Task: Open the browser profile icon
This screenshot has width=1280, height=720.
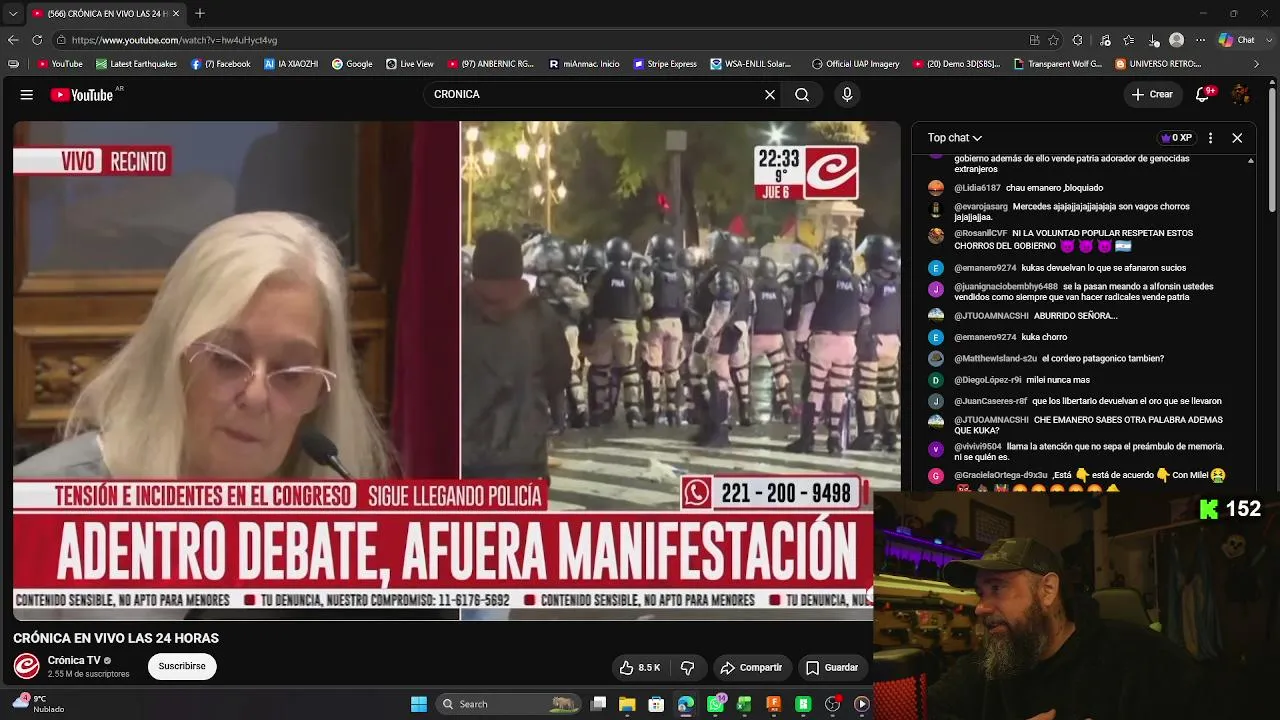Action: tap(1177, 40)
